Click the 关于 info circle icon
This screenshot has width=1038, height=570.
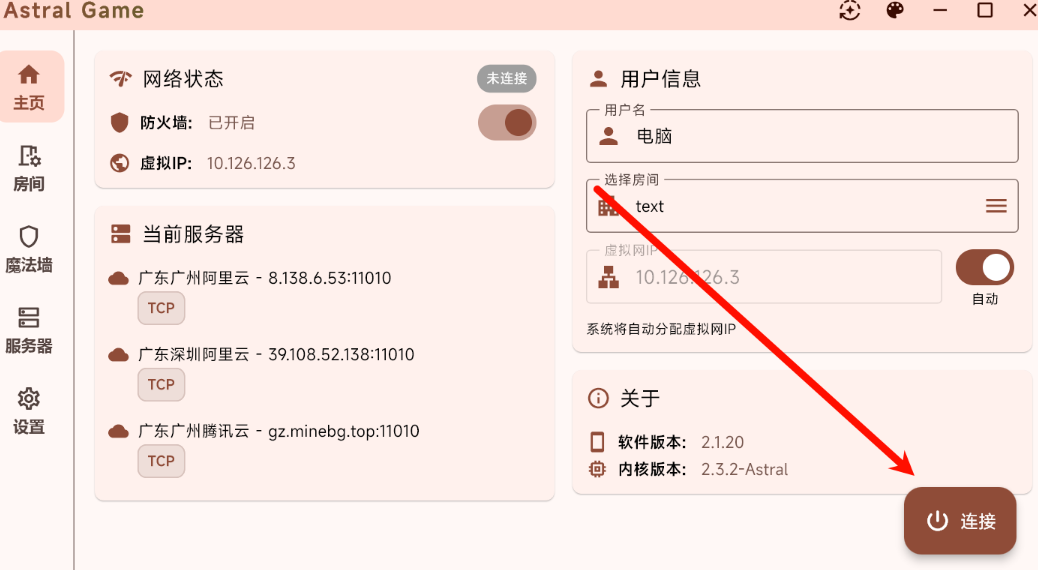[x=598, y=398]
